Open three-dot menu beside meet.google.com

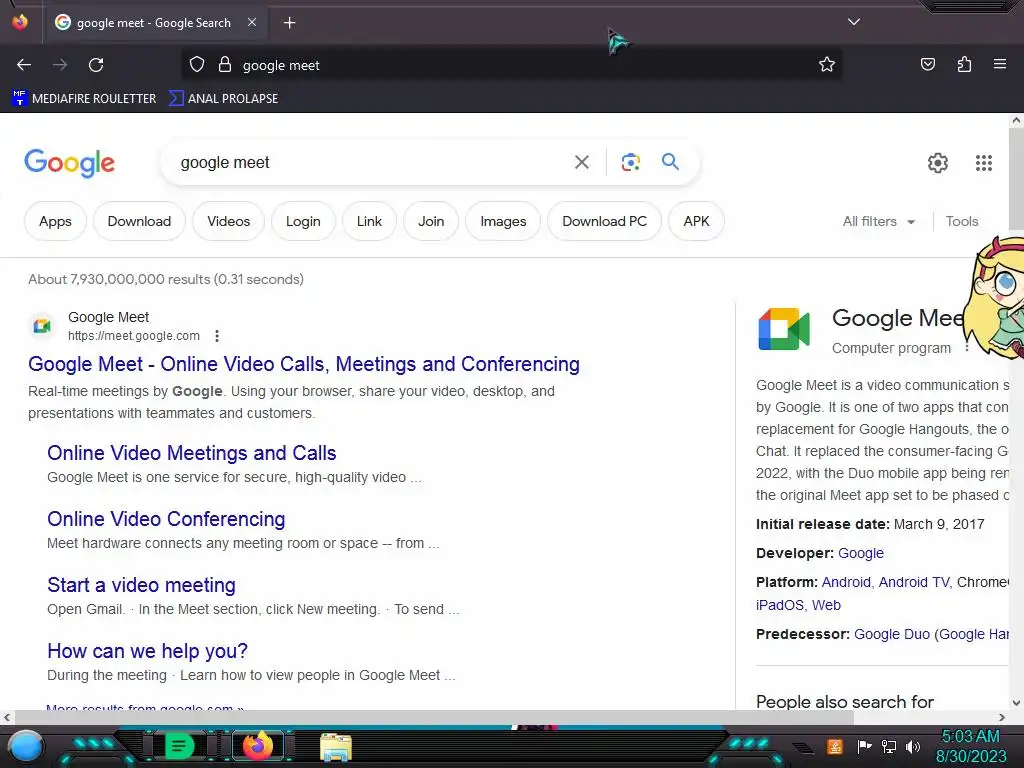tap(217, 336)
